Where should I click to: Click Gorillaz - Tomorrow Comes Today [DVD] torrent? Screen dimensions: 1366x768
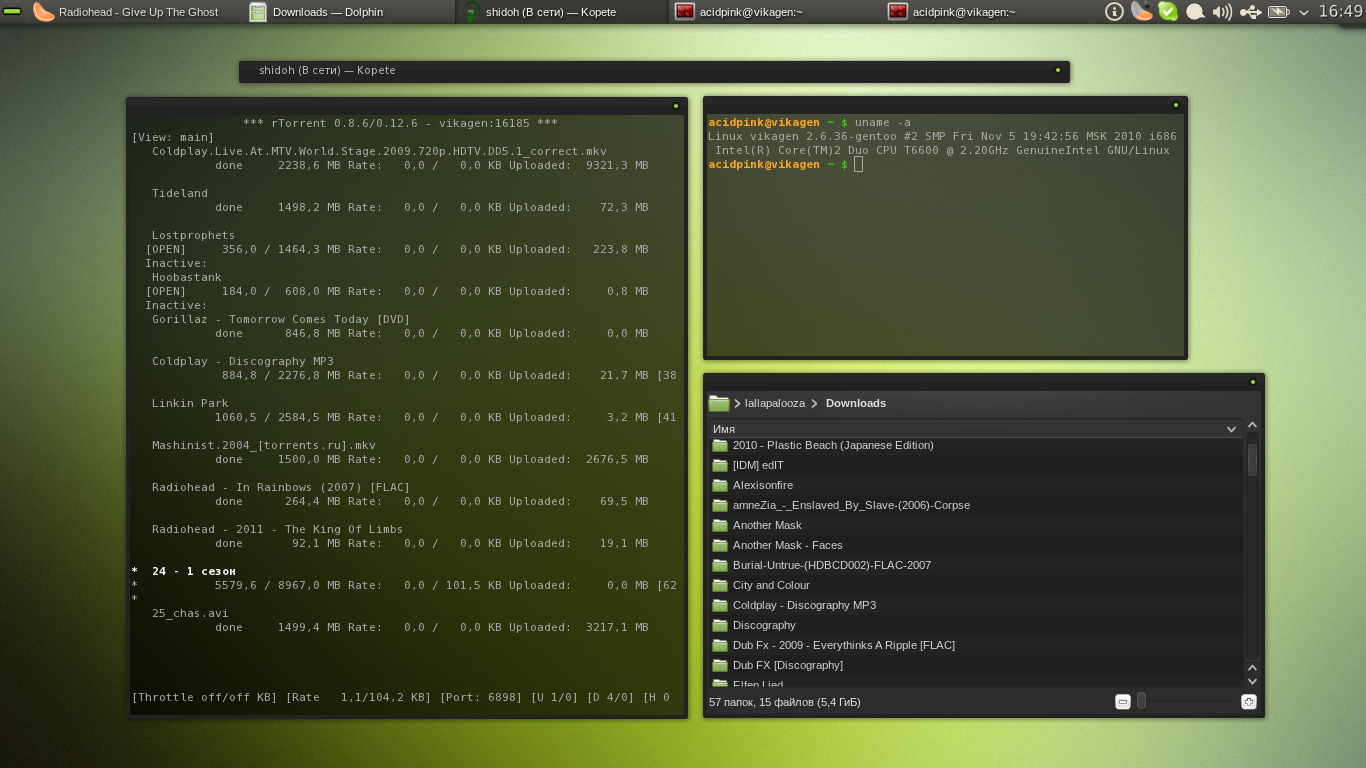[281, 319]
